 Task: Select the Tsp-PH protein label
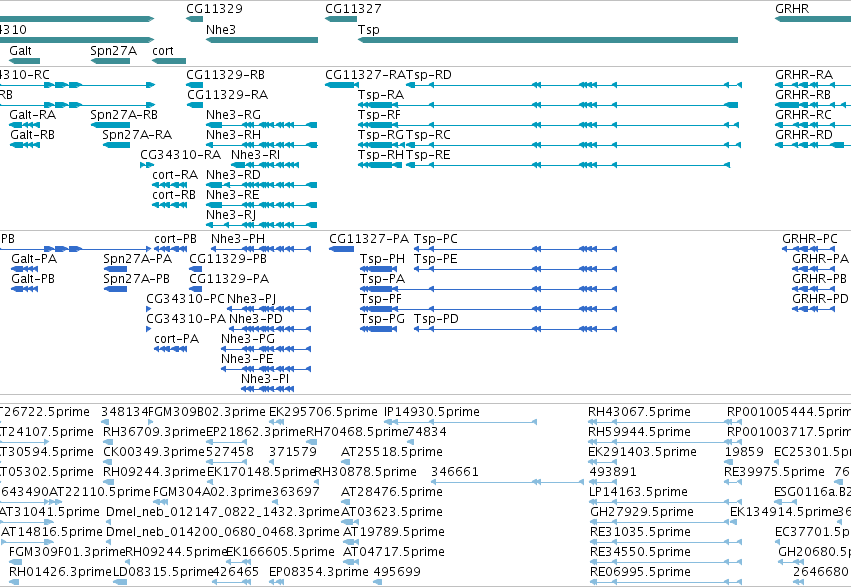382,259
